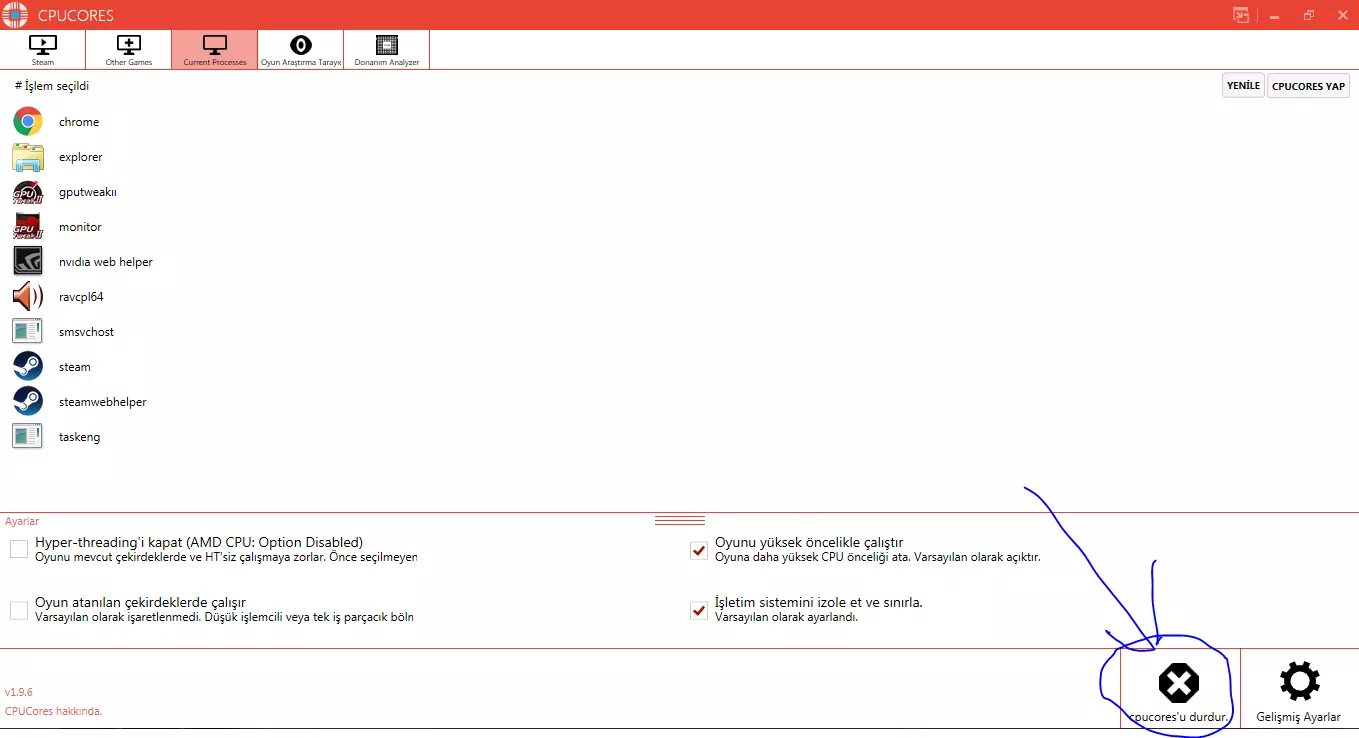Go to Oyun Araştırma Tarayıcı tab

coord(301,49)
